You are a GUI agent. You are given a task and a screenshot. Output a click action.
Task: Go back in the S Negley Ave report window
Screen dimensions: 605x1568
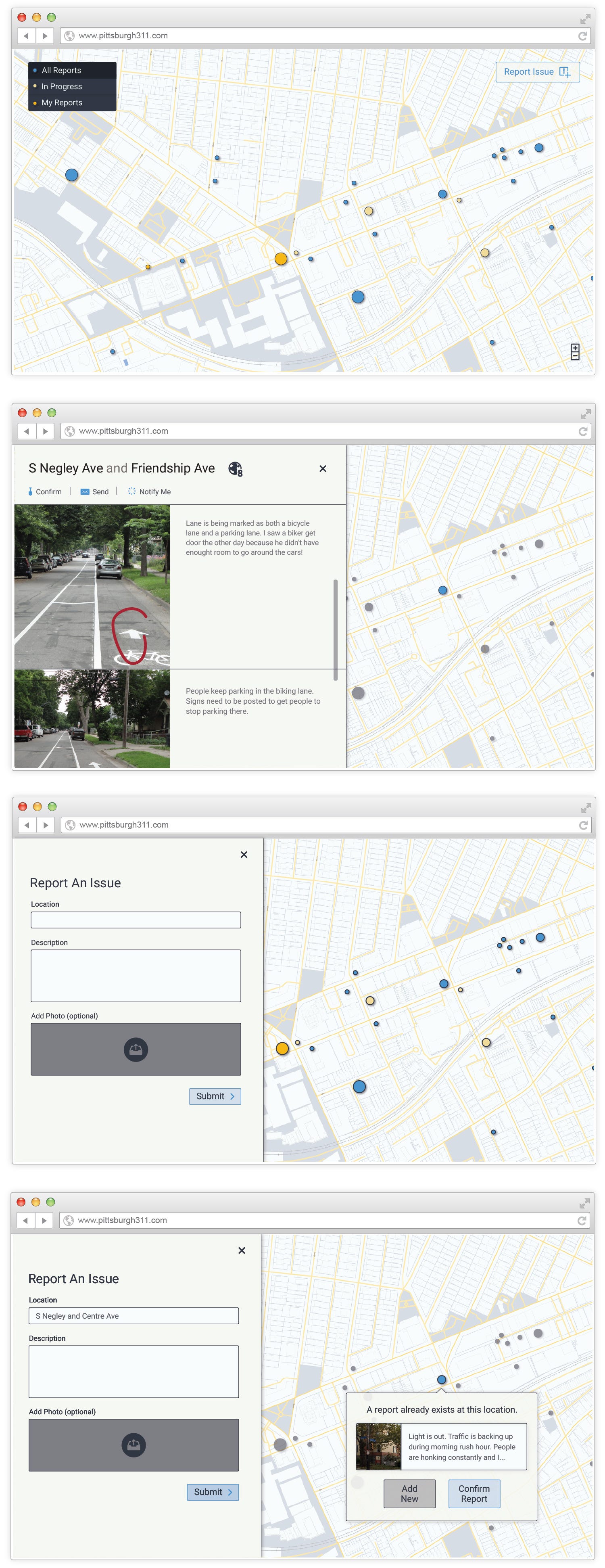[x=27, y=432]
